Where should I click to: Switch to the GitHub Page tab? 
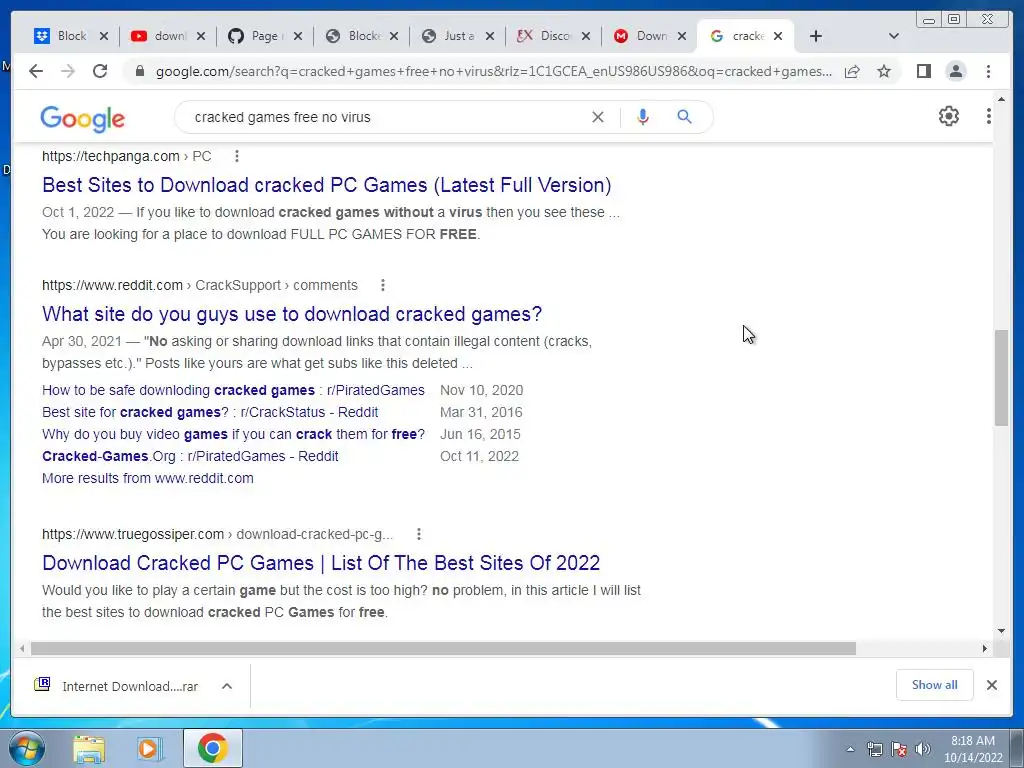(x=257, y=36)
